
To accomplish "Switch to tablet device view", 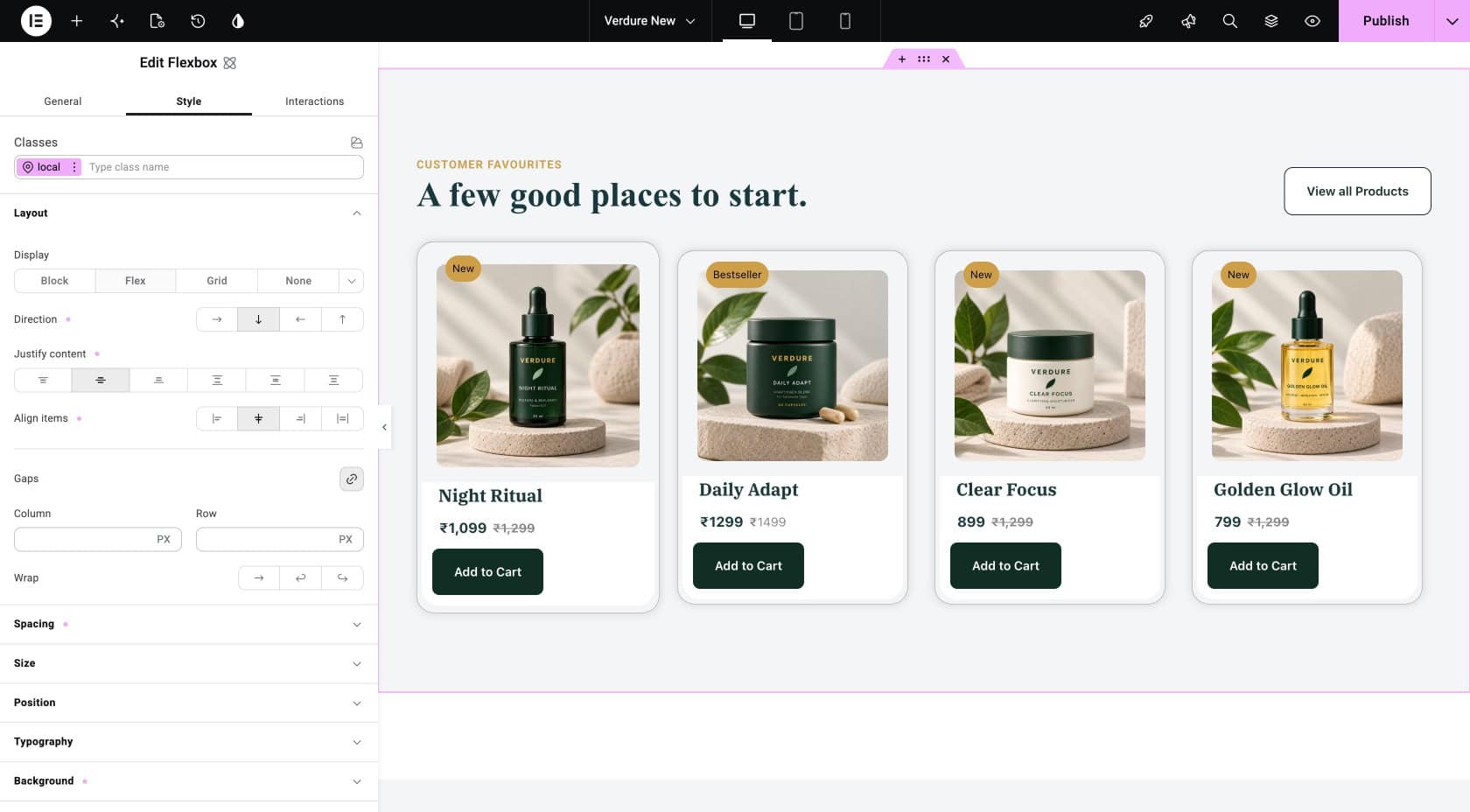I will (796, 21).
